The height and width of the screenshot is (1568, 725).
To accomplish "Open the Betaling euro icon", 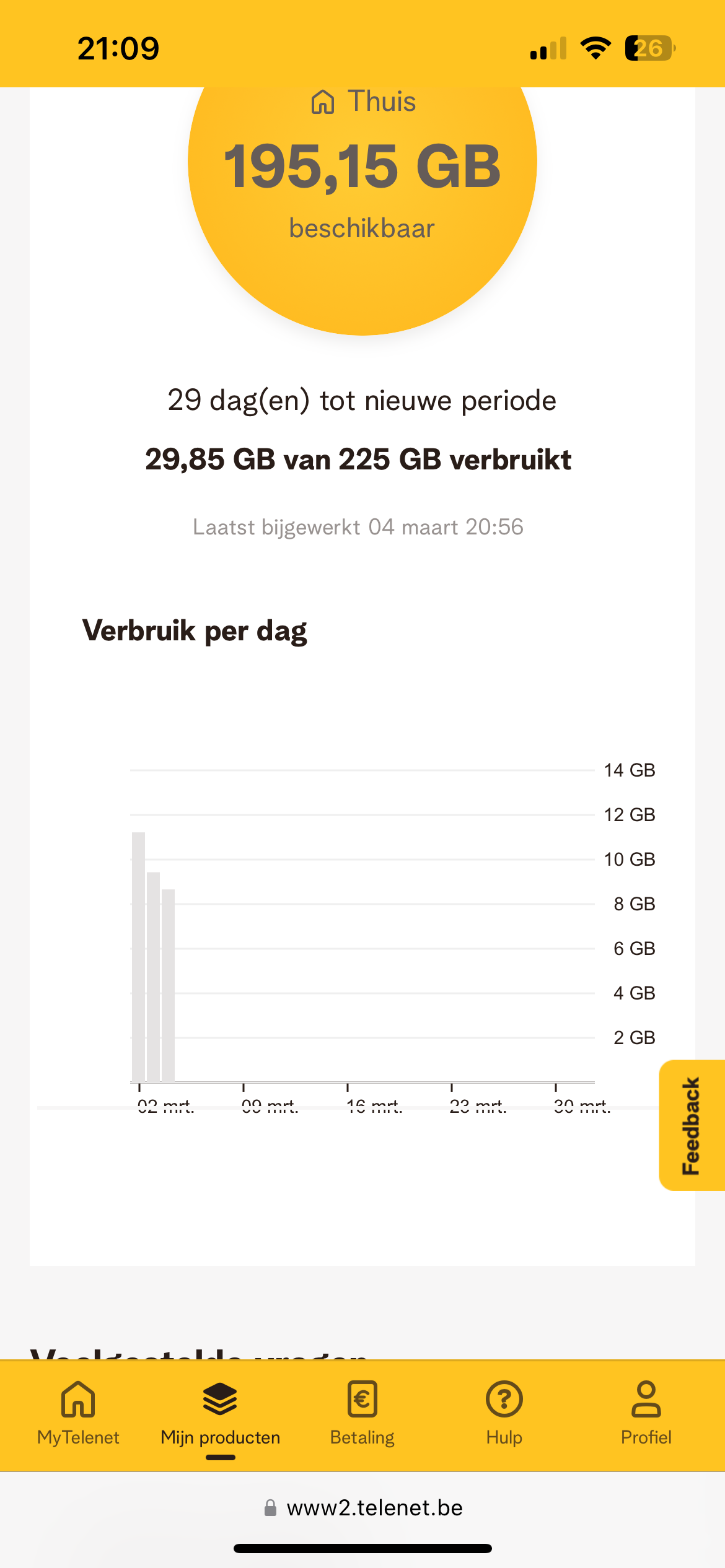I will (362, 1399).
